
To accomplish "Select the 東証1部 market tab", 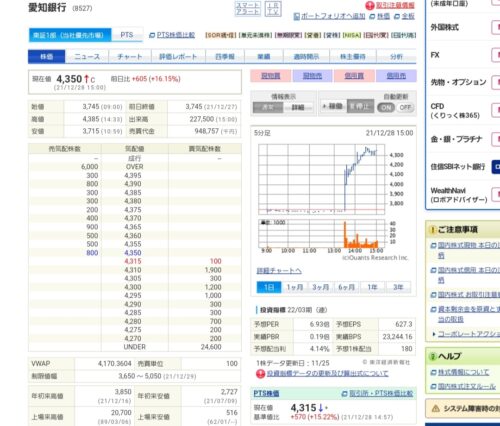I will click(x=70, y=35).
